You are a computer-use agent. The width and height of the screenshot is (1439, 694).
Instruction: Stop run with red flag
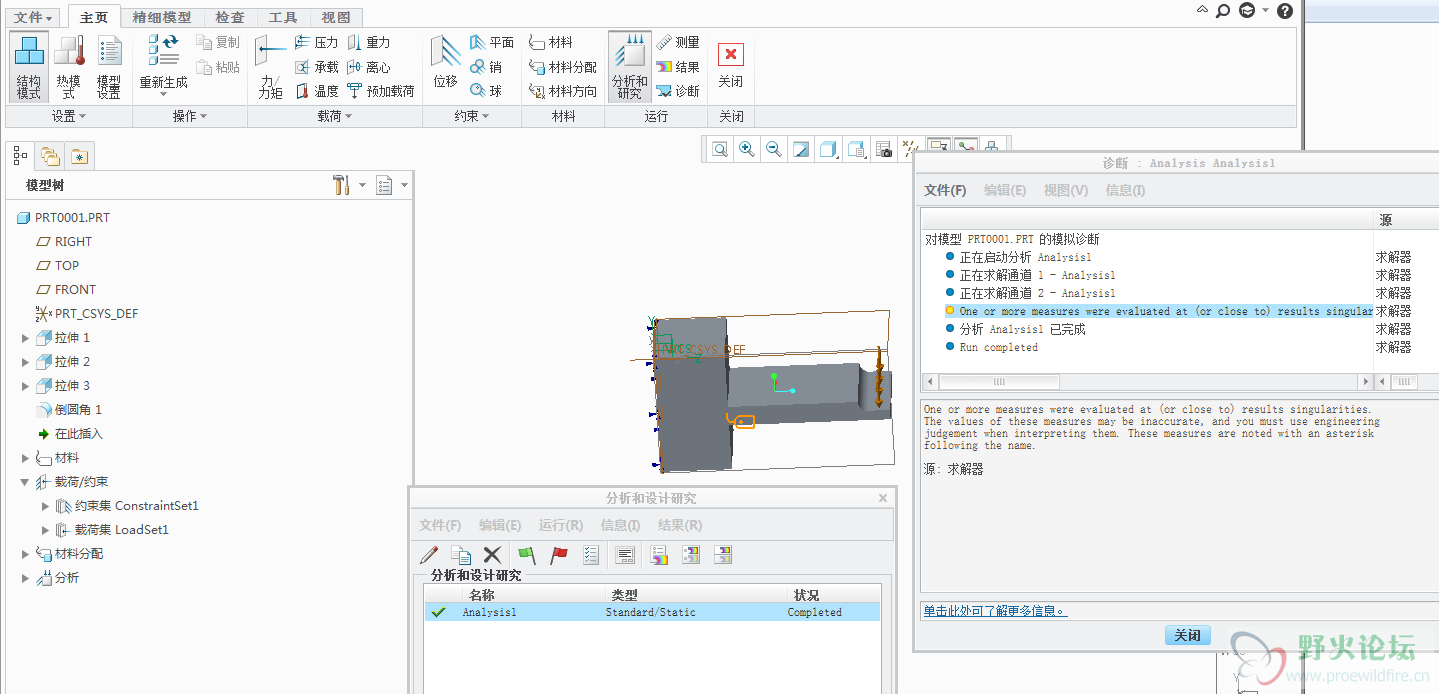pos(559,555)
